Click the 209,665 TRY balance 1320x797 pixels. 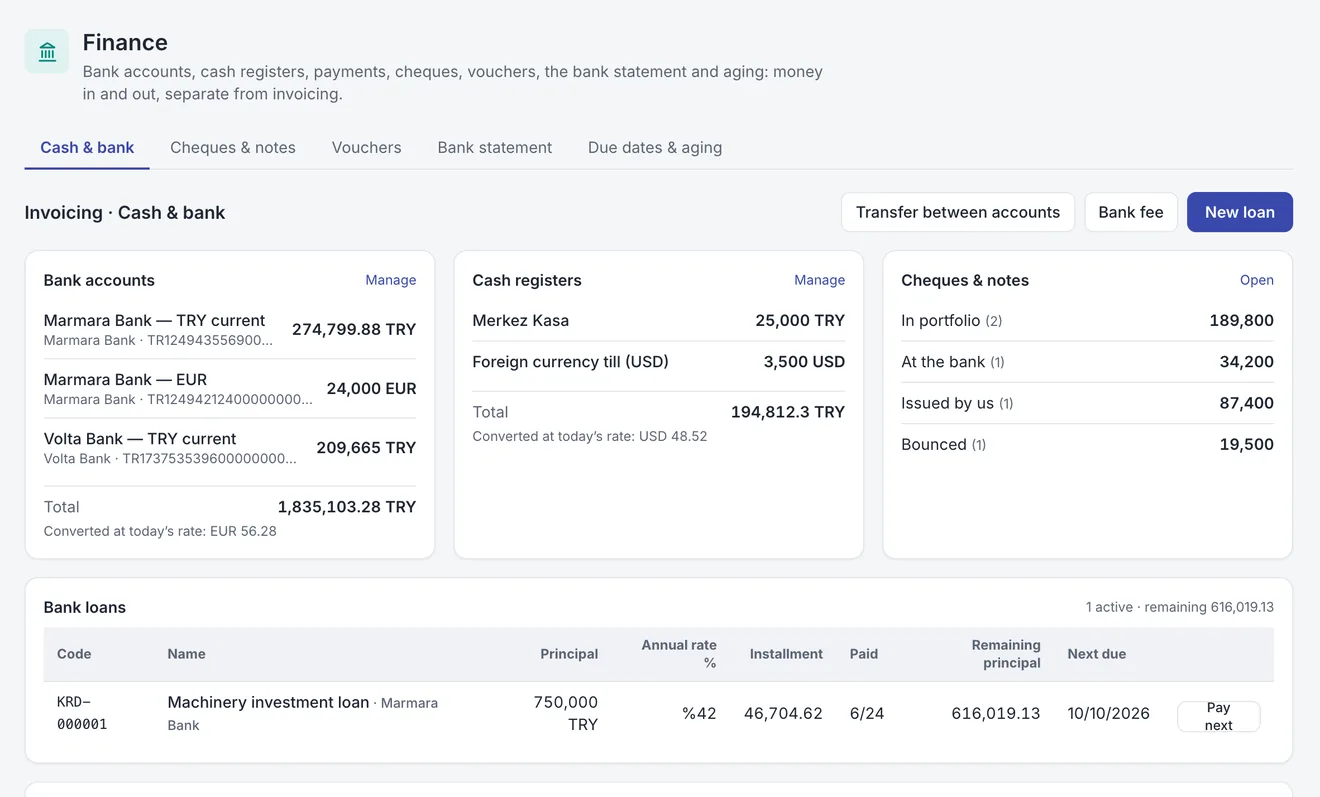(366, 447)
